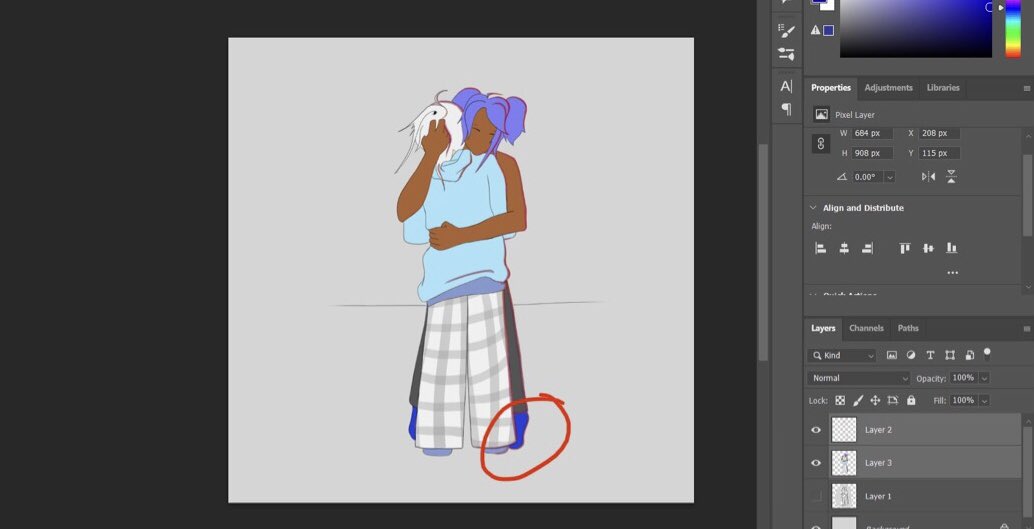
Task: Click the out-of-gamut warning triangle
Action: tap(815, 30)
